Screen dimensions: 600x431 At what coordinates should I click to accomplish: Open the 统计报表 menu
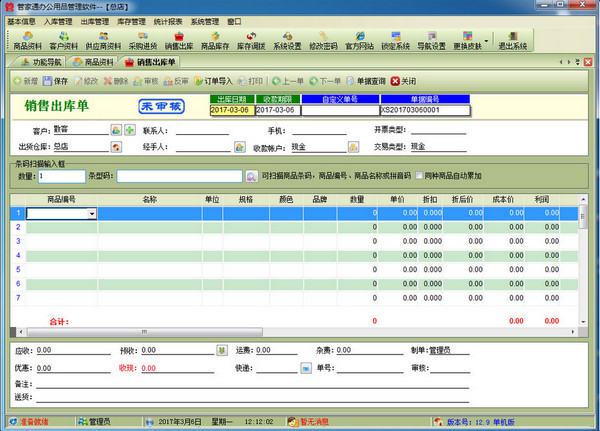coord(165,20)
